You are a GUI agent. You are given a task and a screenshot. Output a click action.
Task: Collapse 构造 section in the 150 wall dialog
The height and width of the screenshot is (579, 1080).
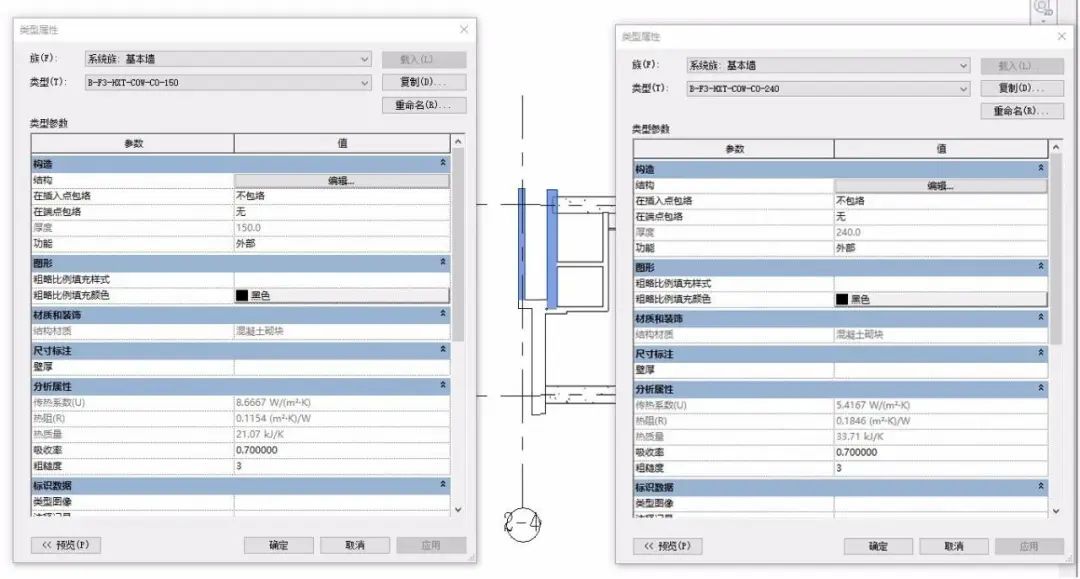(x=443, y=163)
